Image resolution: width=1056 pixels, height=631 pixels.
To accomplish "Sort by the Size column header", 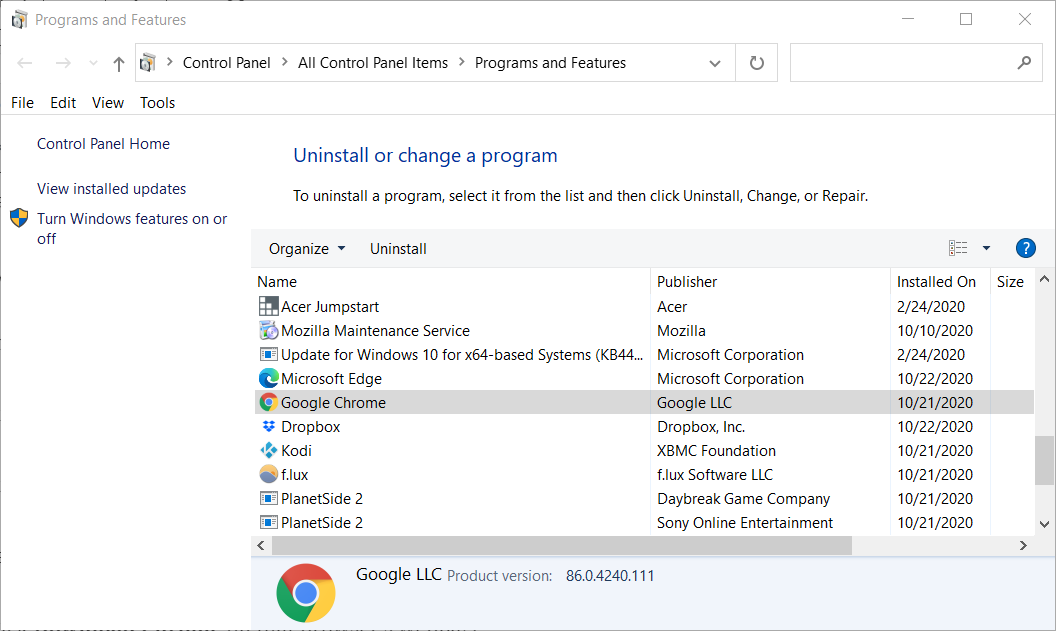I will [1012, 281].
